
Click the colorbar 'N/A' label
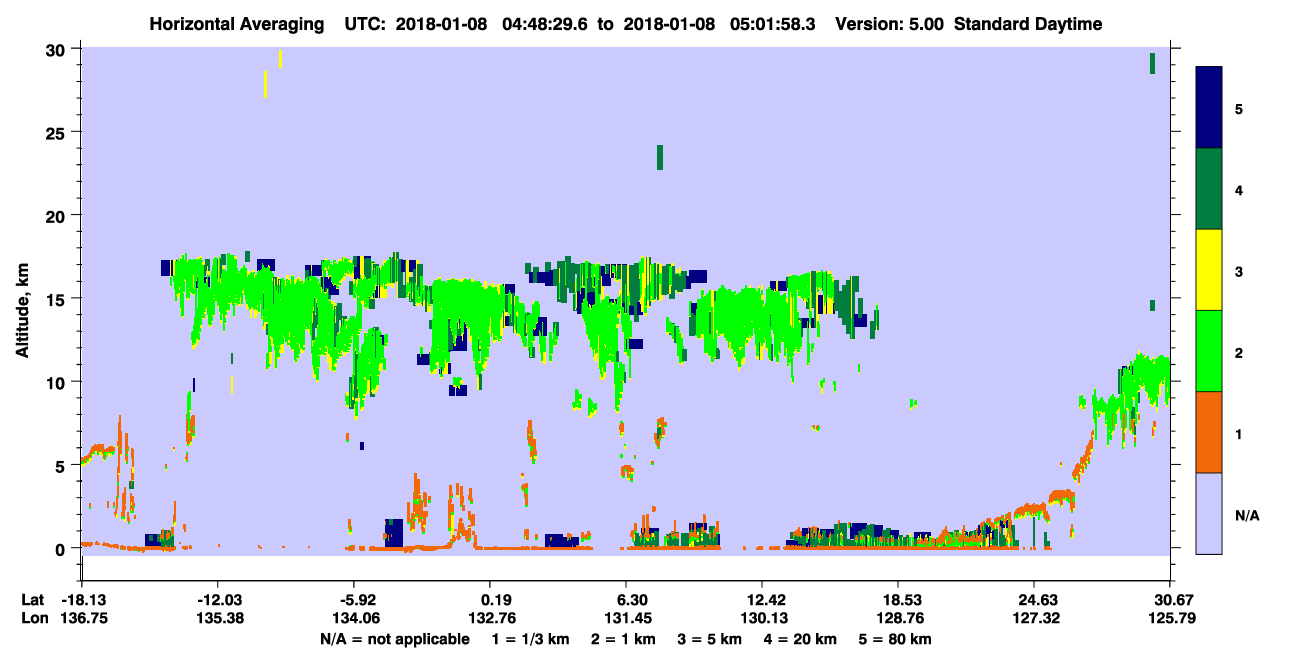[1247, 515]
